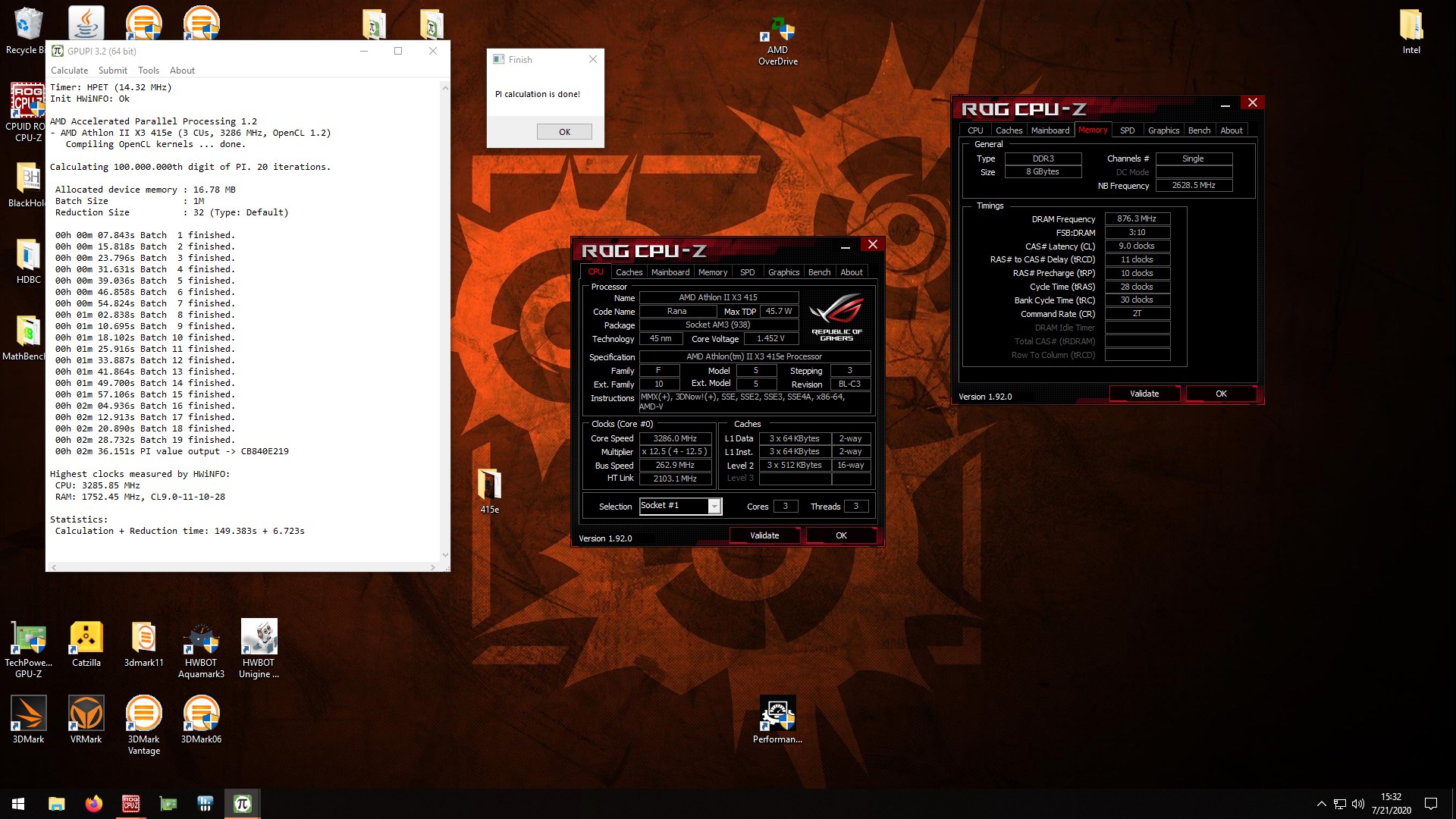Open the 415e folder on the desktop

(489, 491)
